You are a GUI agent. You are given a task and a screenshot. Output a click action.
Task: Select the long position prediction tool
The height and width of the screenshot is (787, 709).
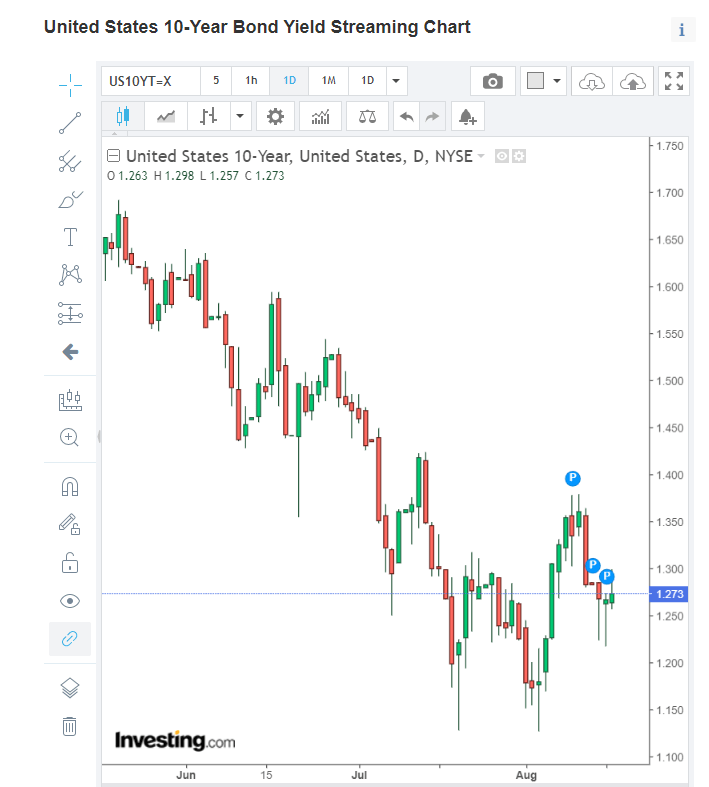pyautogui.click(x=70, y=313)
